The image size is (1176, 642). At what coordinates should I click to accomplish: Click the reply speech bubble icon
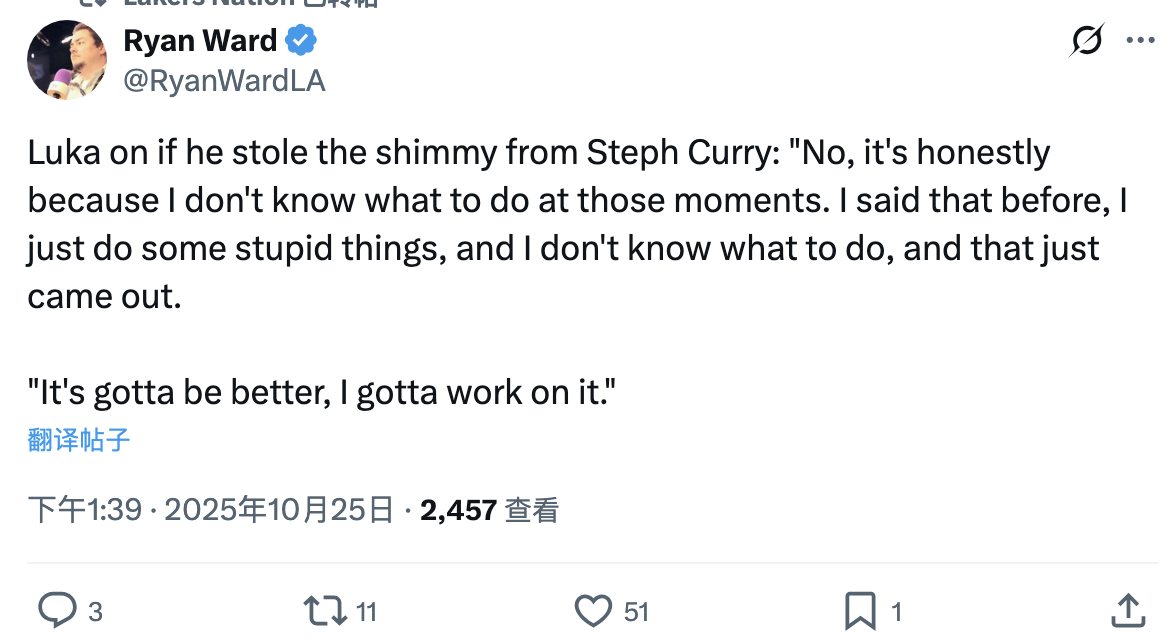click(57, 609)
